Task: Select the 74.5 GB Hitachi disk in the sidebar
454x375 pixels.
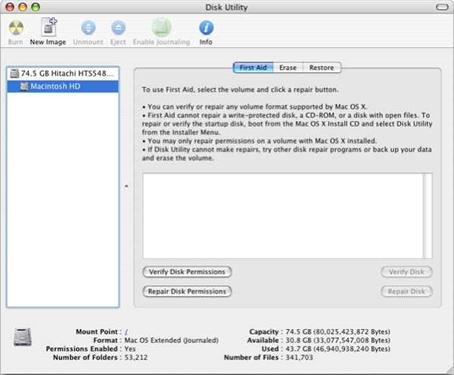Action: (x=63, y=73)
